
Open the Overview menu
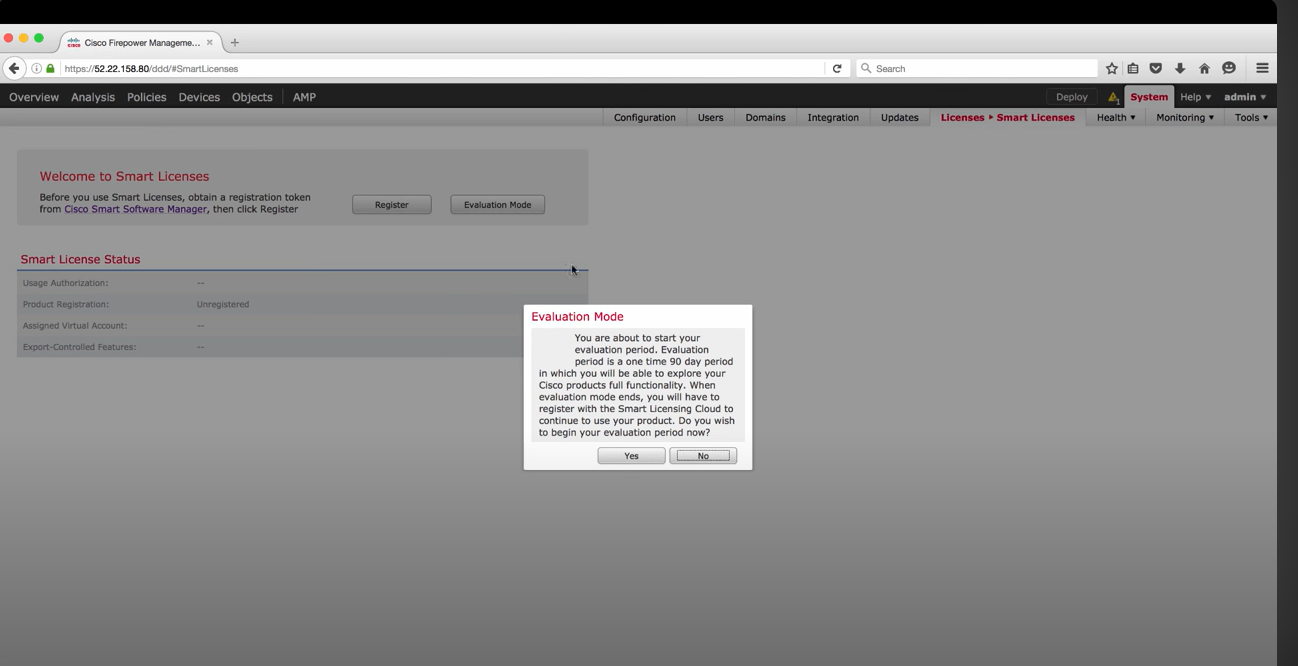(x=34, y=97)
